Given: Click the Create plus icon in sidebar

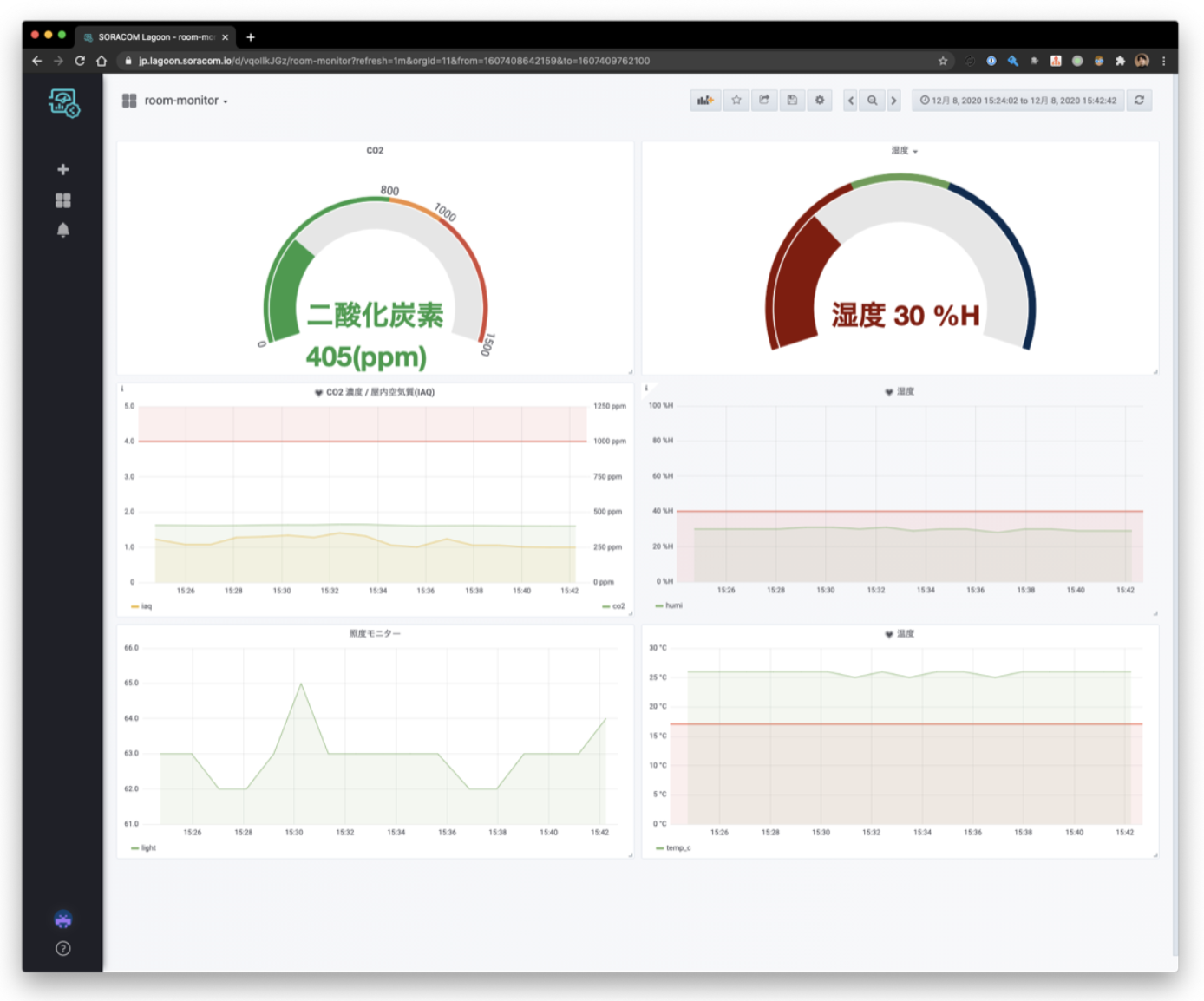Looking at the screenshot, I should pos(62,169).
